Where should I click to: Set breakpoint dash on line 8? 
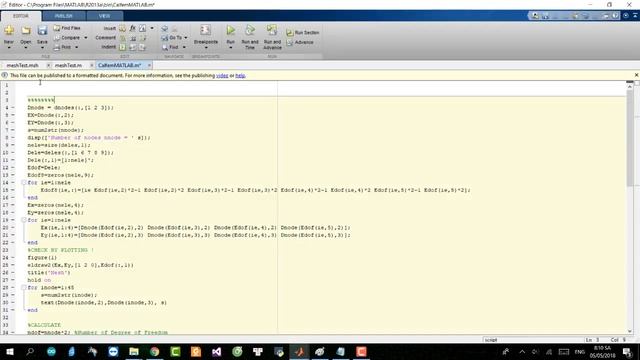13,138
